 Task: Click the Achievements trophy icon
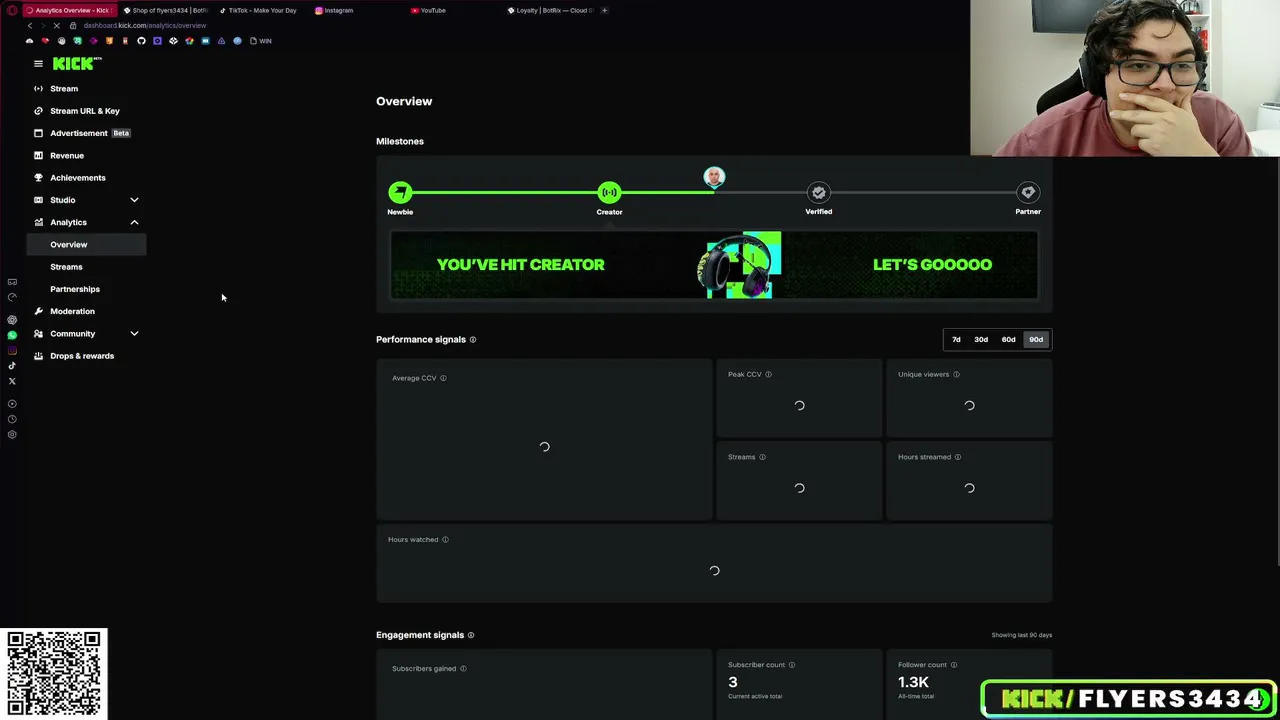tap(38, 178)
